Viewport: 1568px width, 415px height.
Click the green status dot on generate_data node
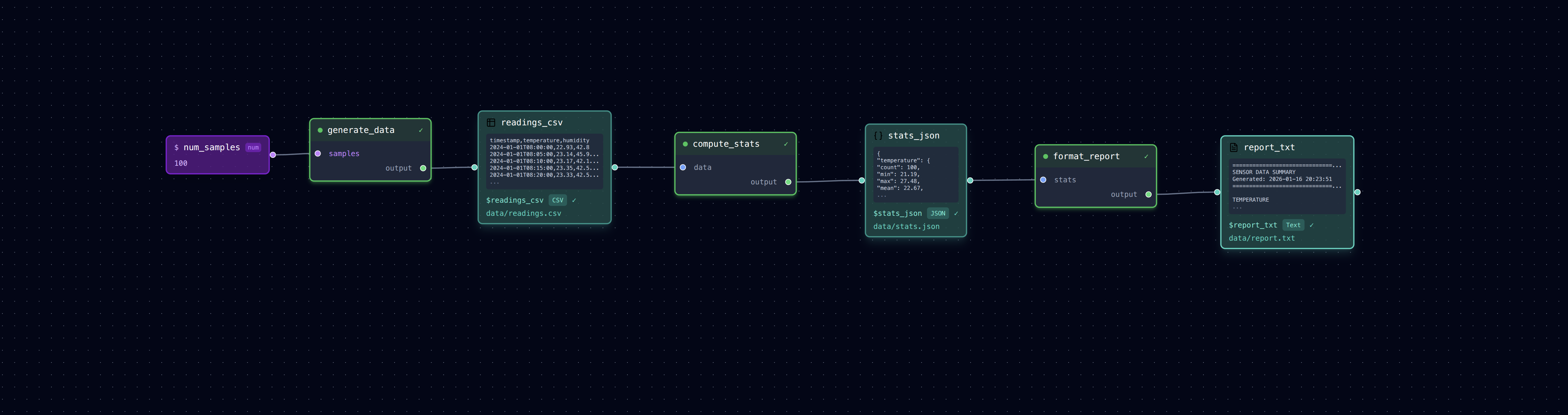pos(319,129)
